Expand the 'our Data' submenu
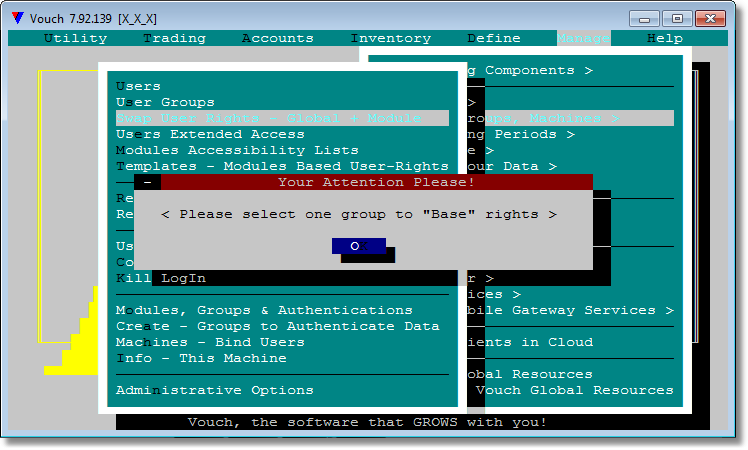 pos(512,166)
